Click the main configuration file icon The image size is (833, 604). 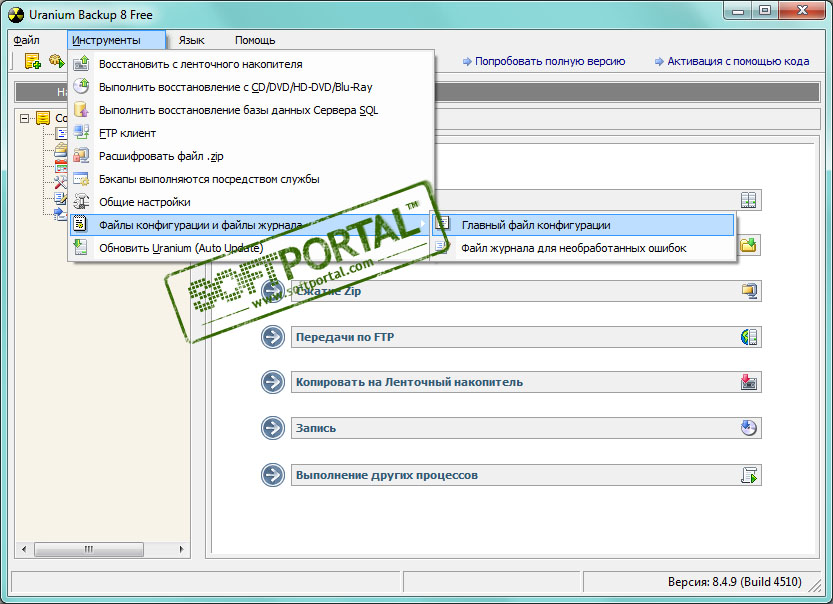click(443, 224)
